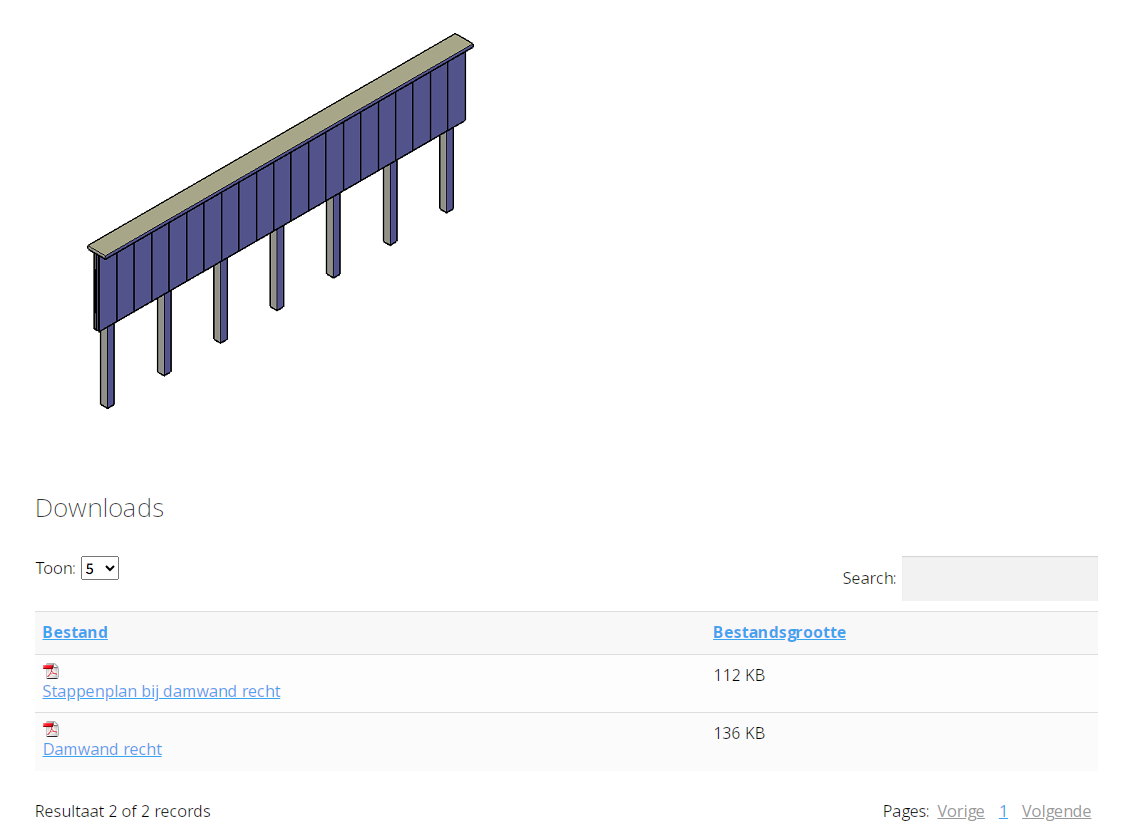
Task: Download Stappenplan bij damwand recht
Action: coord(161,691)
